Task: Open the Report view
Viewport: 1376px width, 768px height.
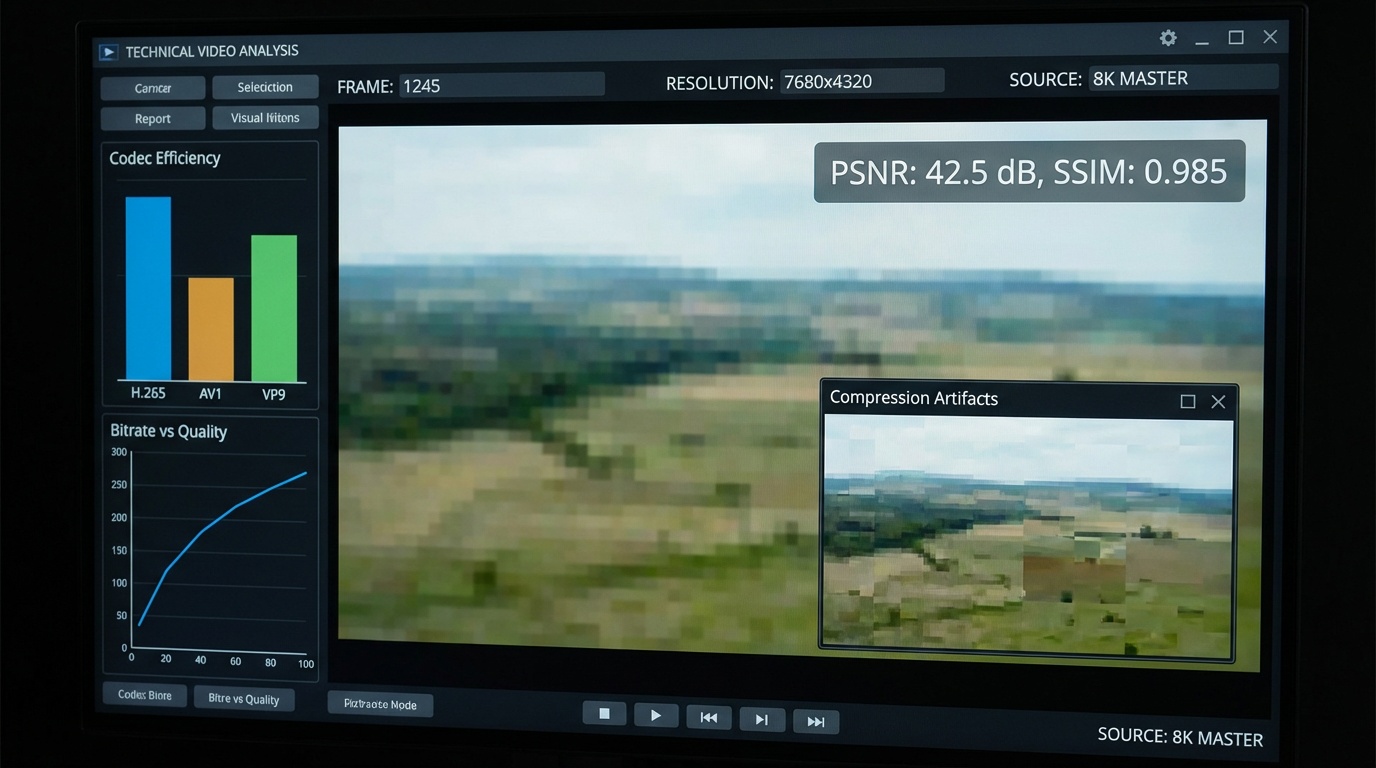Action: [152, 118]
